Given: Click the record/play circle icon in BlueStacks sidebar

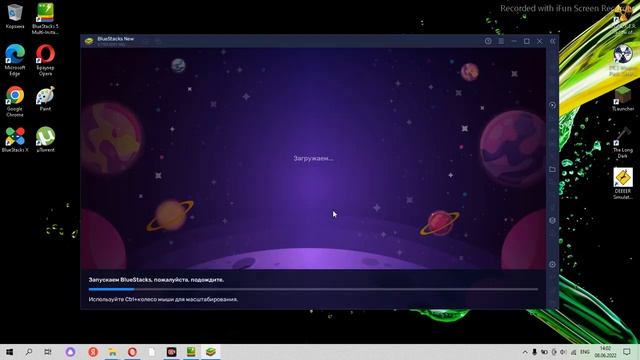Looking at the screenshot, I should 552,105.
